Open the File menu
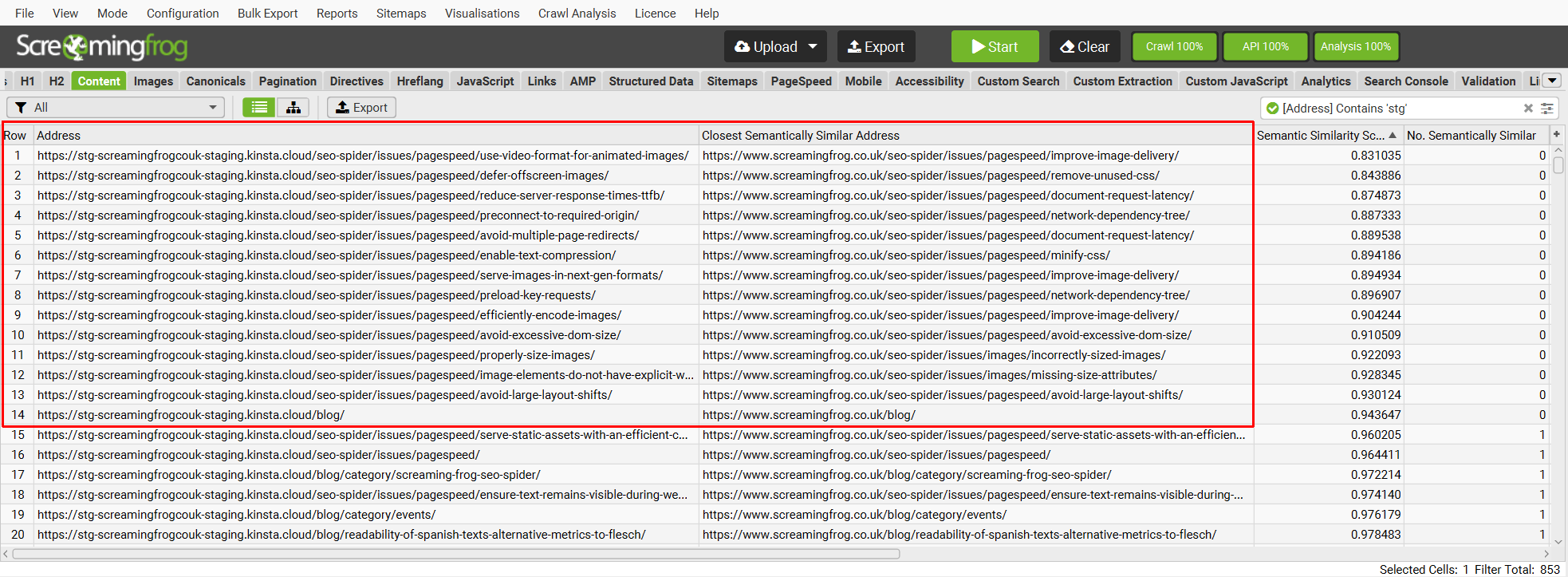Screen dimensions: 1568x577 tap(25, 13)
